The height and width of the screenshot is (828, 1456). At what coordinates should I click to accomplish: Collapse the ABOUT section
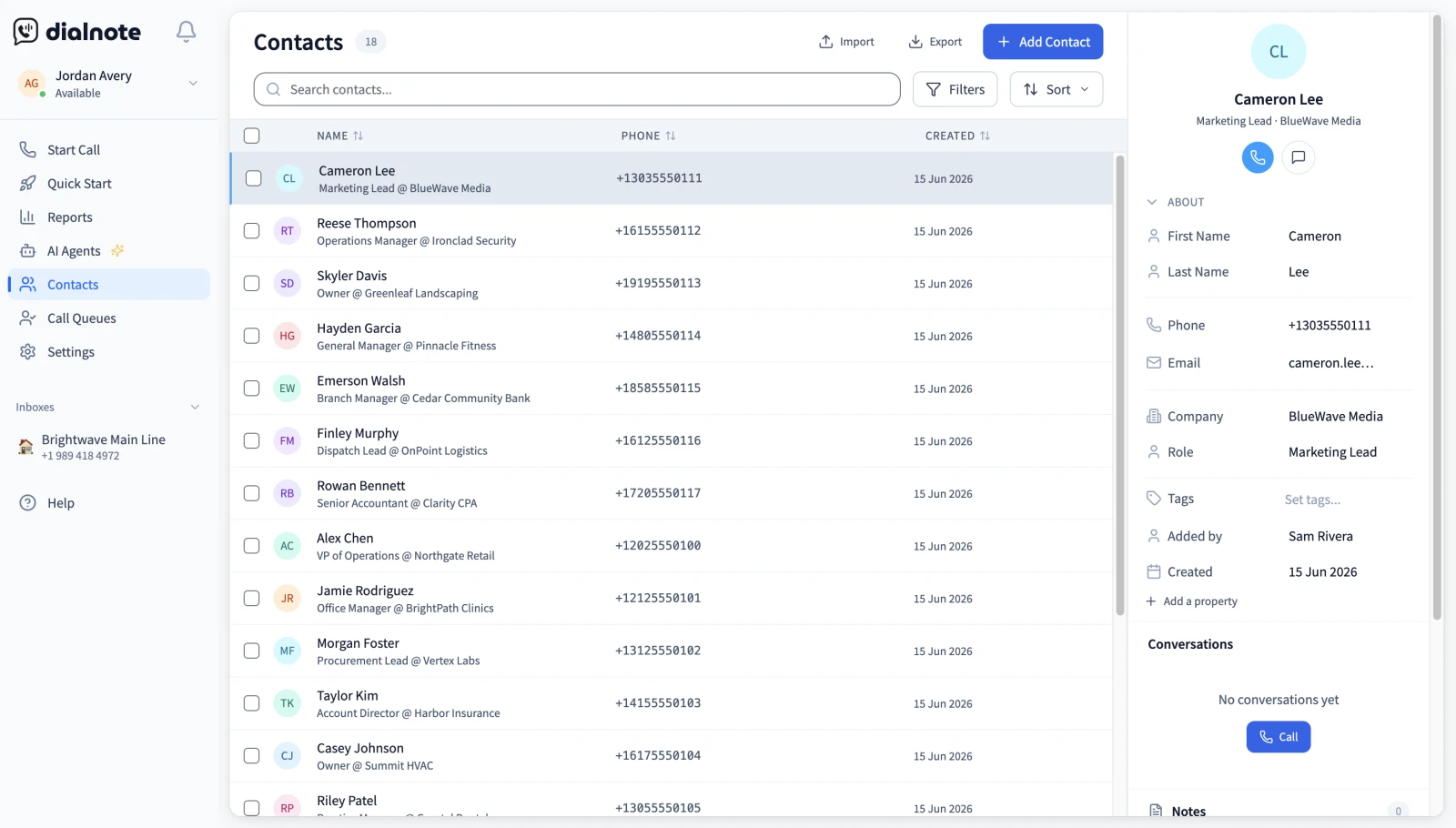(x=1152, y=202)
